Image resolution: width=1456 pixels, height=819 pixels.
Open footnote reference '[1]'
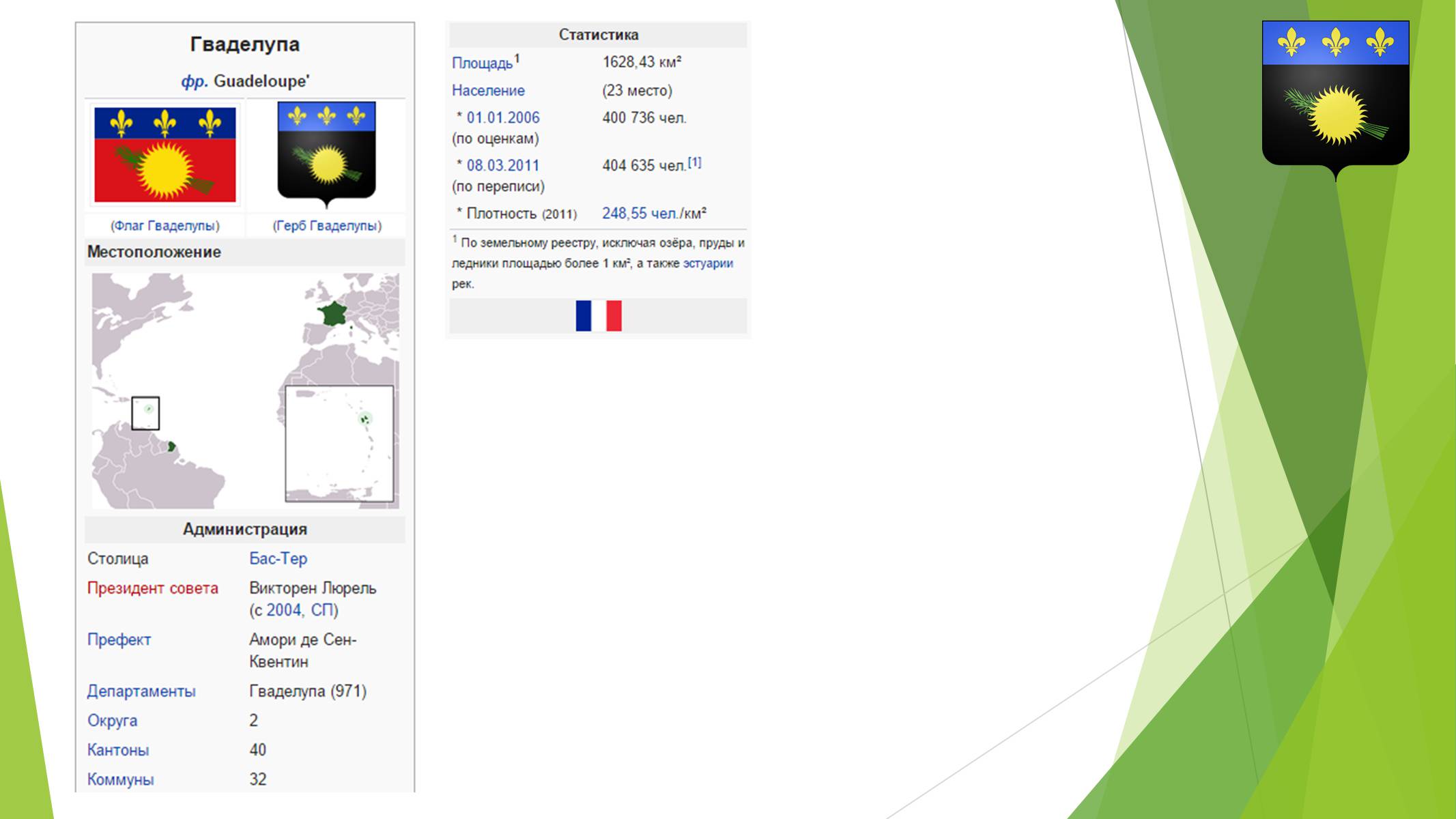tap(694, 162)
